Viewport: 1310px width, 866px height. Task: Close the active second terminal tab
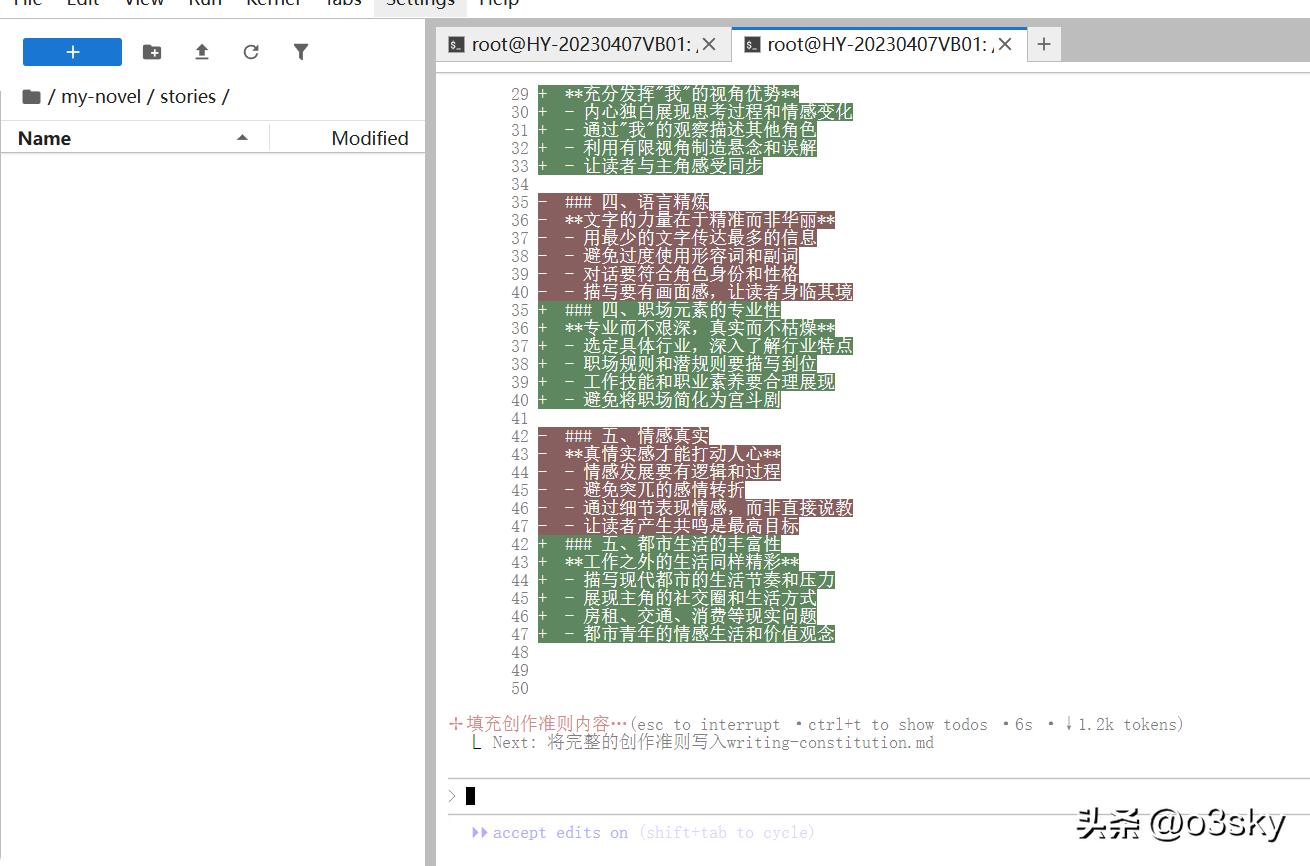(1005, 44)
